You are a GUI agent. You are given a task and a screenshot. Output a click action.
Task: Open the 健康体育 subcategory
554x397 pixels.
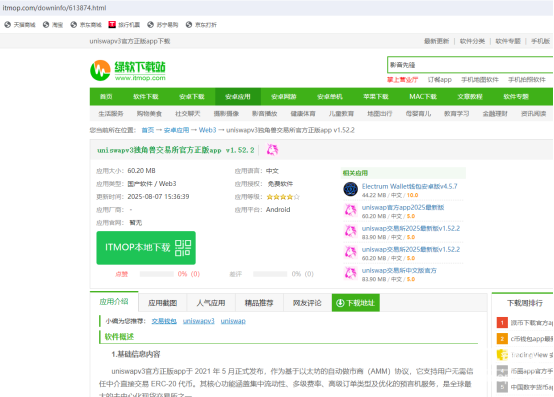click(303, 114)
